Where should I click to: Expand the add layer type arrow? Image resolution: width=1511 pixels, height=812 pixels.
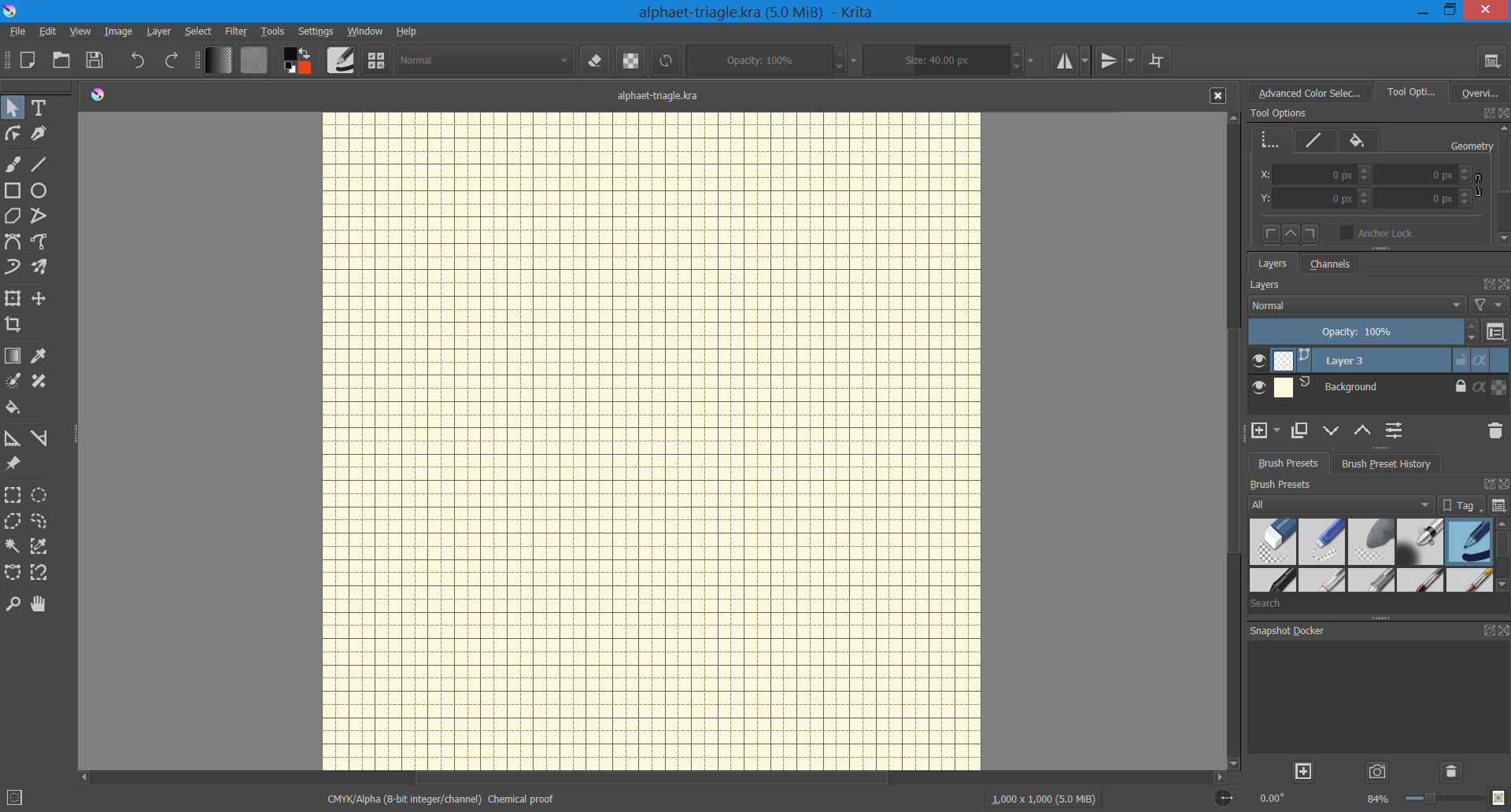point(1276,430)
